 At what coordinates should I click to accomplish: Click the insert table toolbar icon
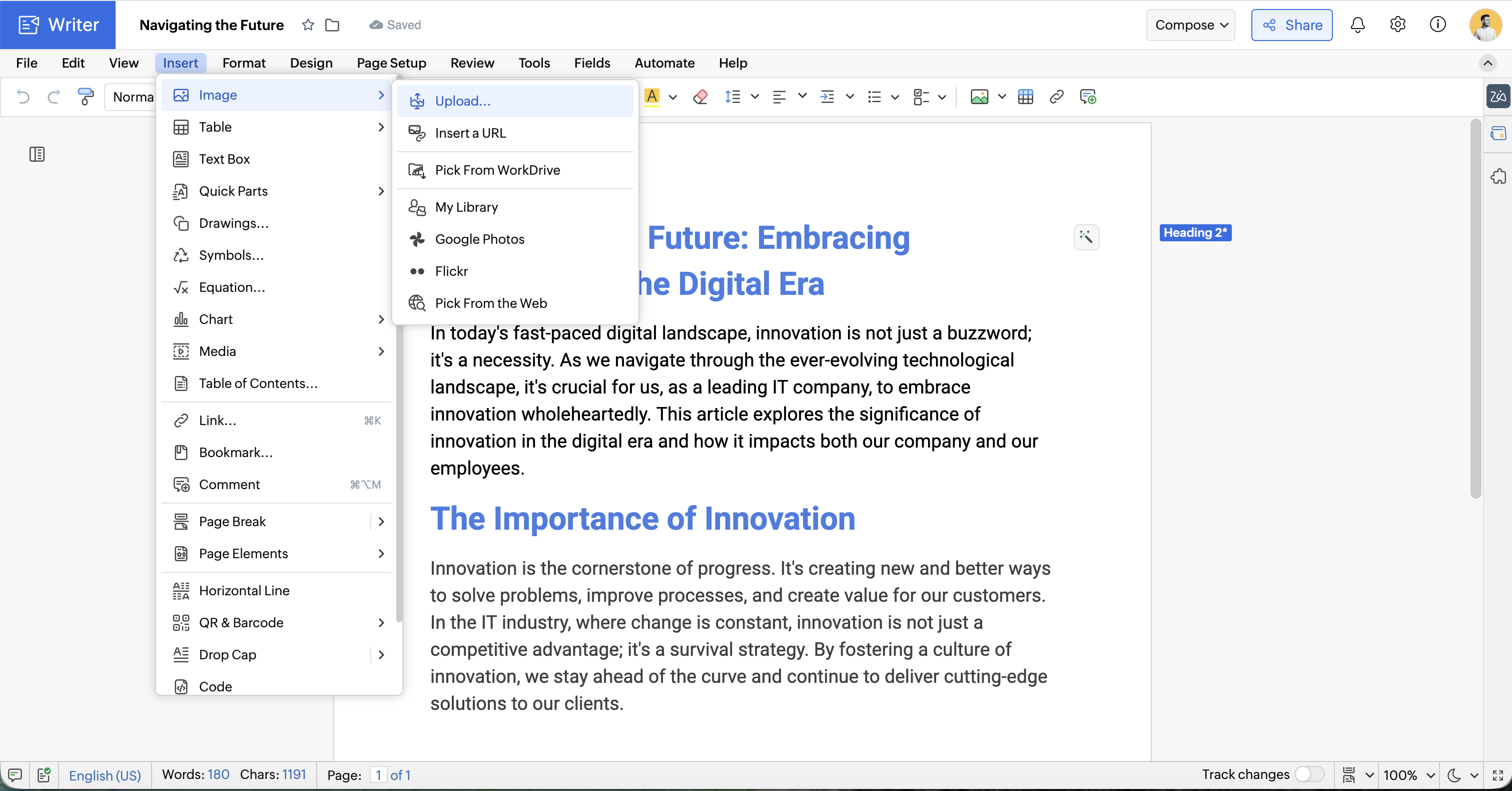[x=1025, y=97]
